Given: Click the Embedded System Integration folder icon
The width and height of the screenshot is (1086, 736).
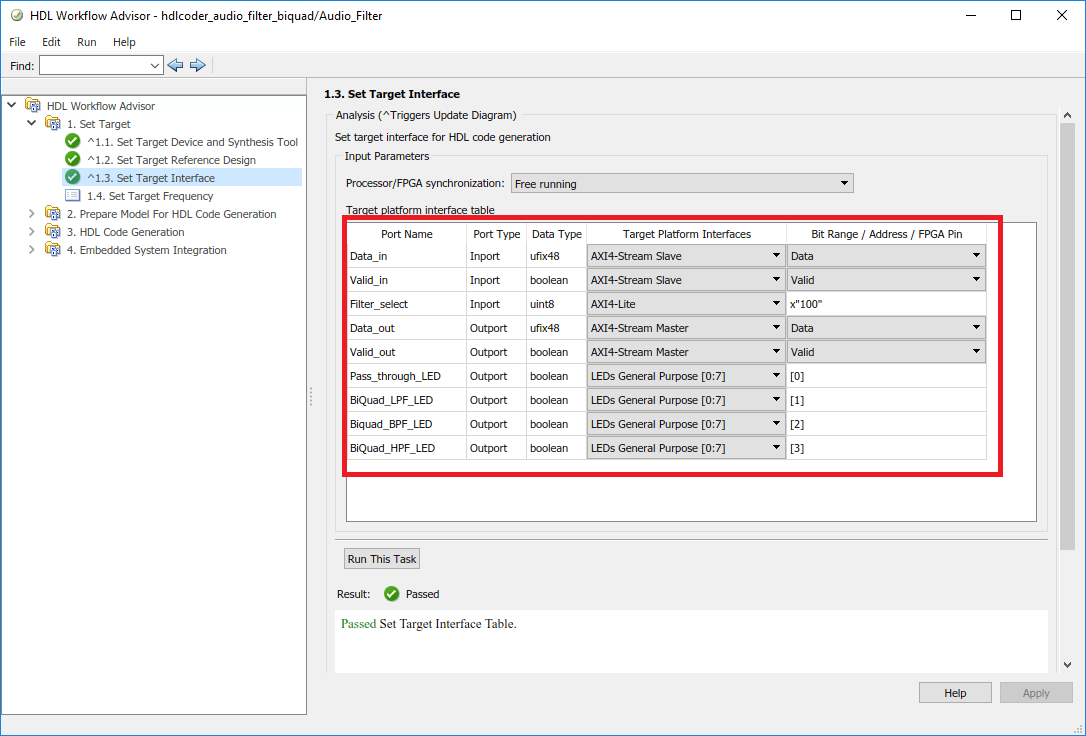Looking at the screenshot, I should 53,250.
